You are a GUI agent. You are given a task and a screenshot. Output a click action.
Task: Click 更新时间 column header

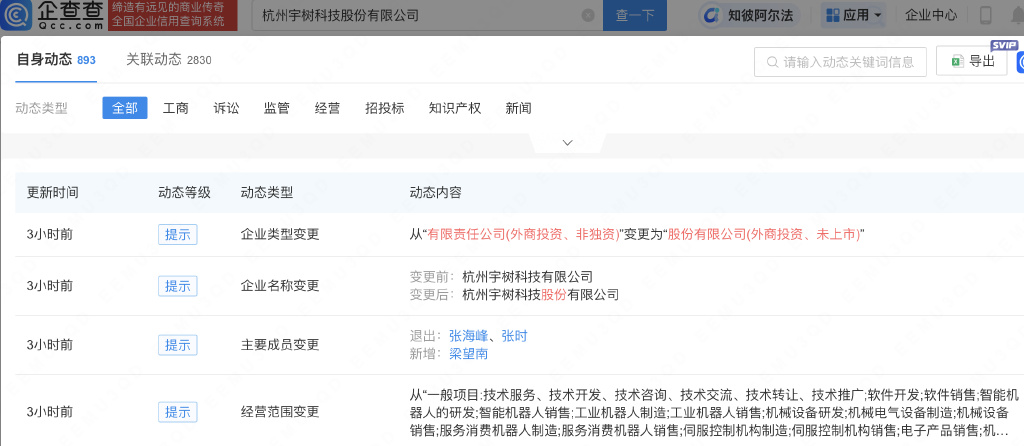53,193
